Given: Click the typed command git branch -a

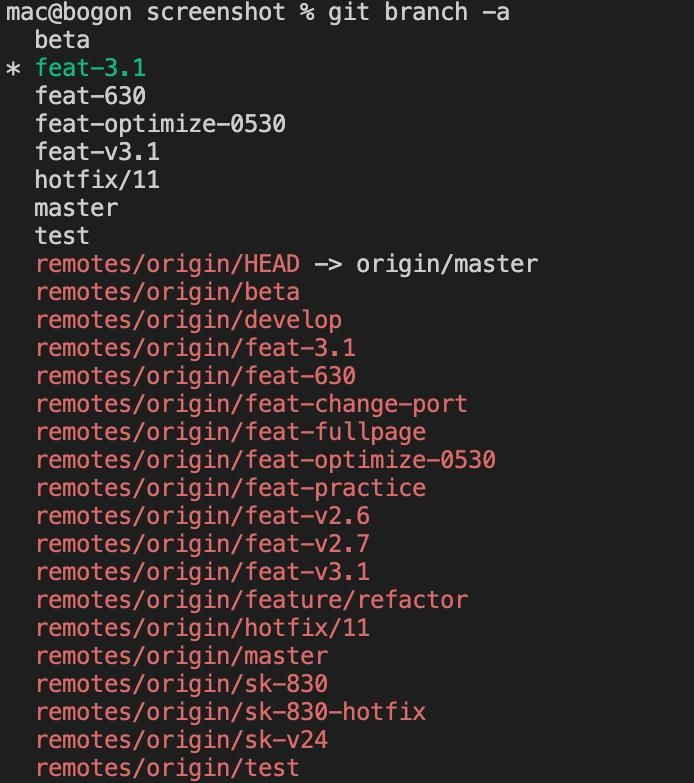Looking at the screenshot, I should (x=418, y=13).
